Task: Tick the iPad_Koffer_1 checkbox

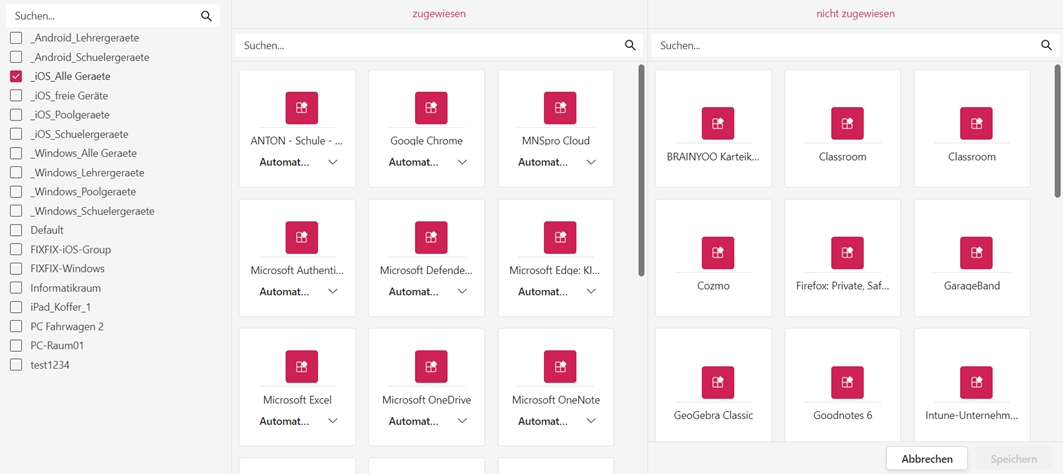Action: [16, 307]
